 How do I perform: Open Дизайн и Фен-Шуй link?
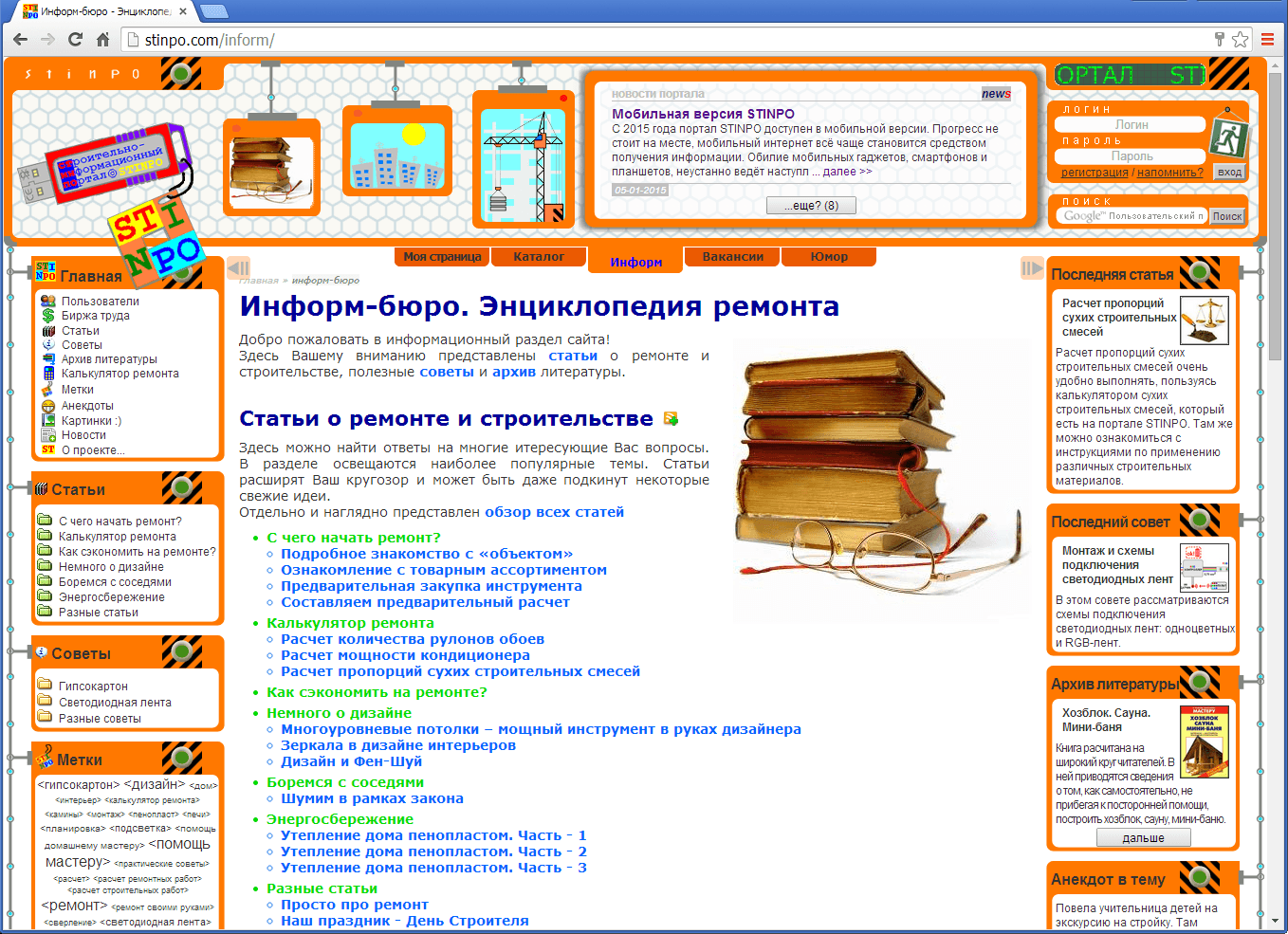(351, 761)
